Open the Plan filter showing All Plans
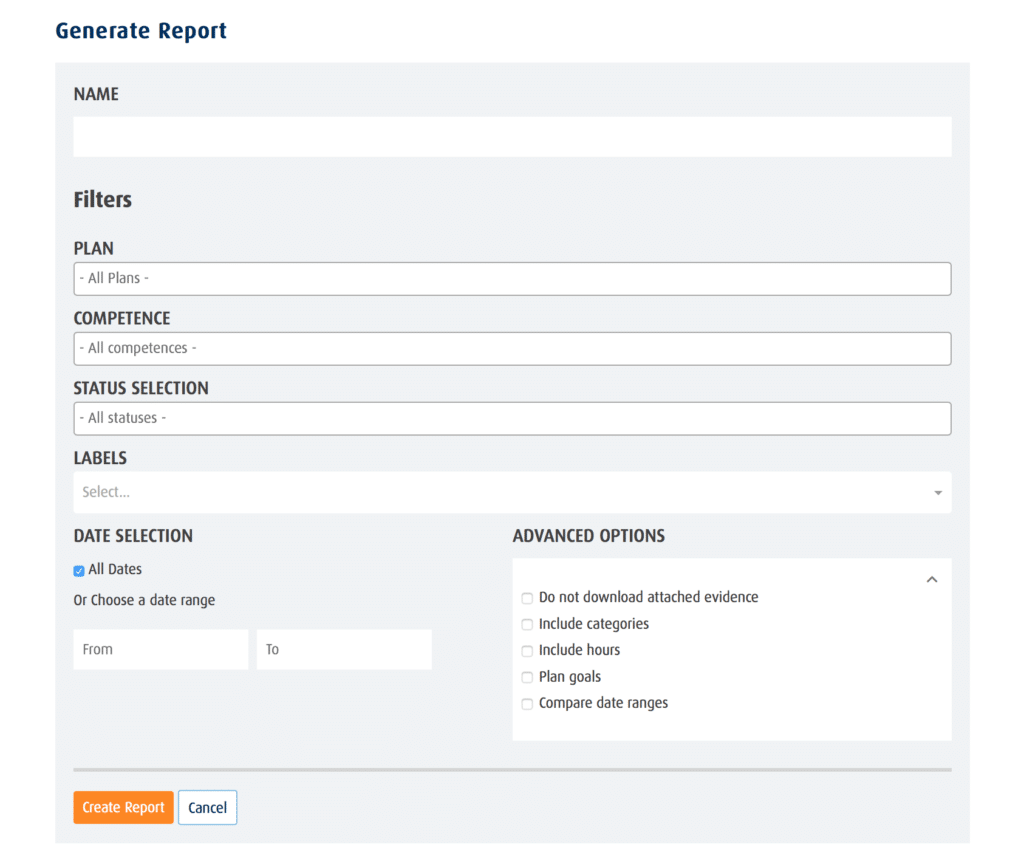The height and width of the screenshot is (864, 1024). [512, 278]
